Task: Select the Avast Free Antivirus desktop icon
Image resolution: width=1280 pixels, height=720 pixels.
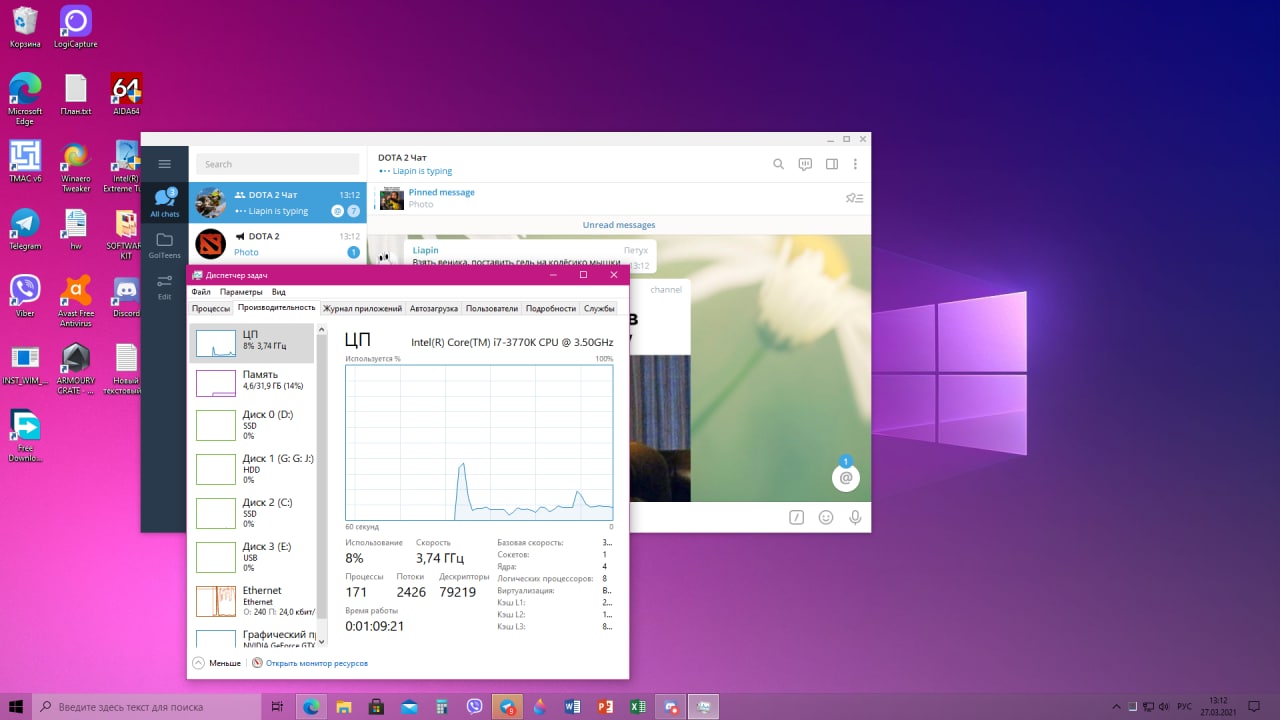Action: [76, 301]
